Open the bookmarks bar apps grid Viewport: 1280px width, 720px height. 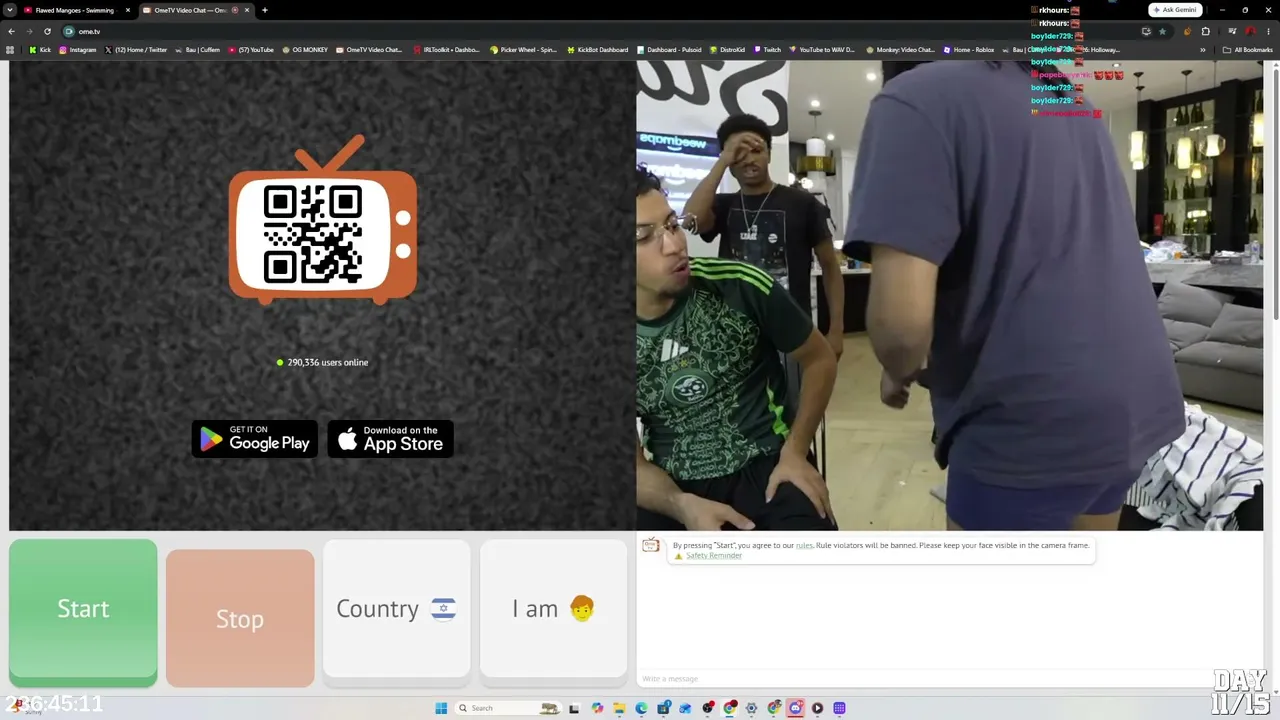coord(10,50)
